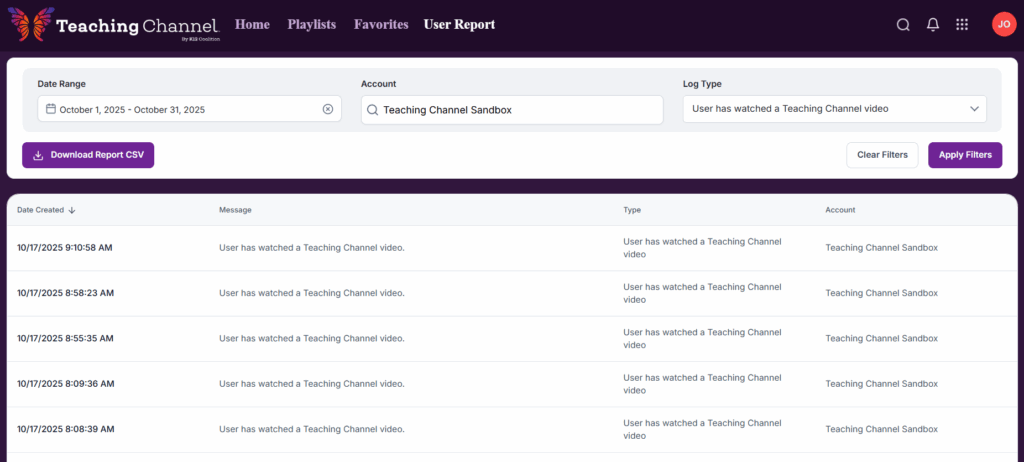Select the row dated 10/17/2025 8:58:23 AM
The height and width of the screenshot is (462, 1024).
tap(512, 293)
